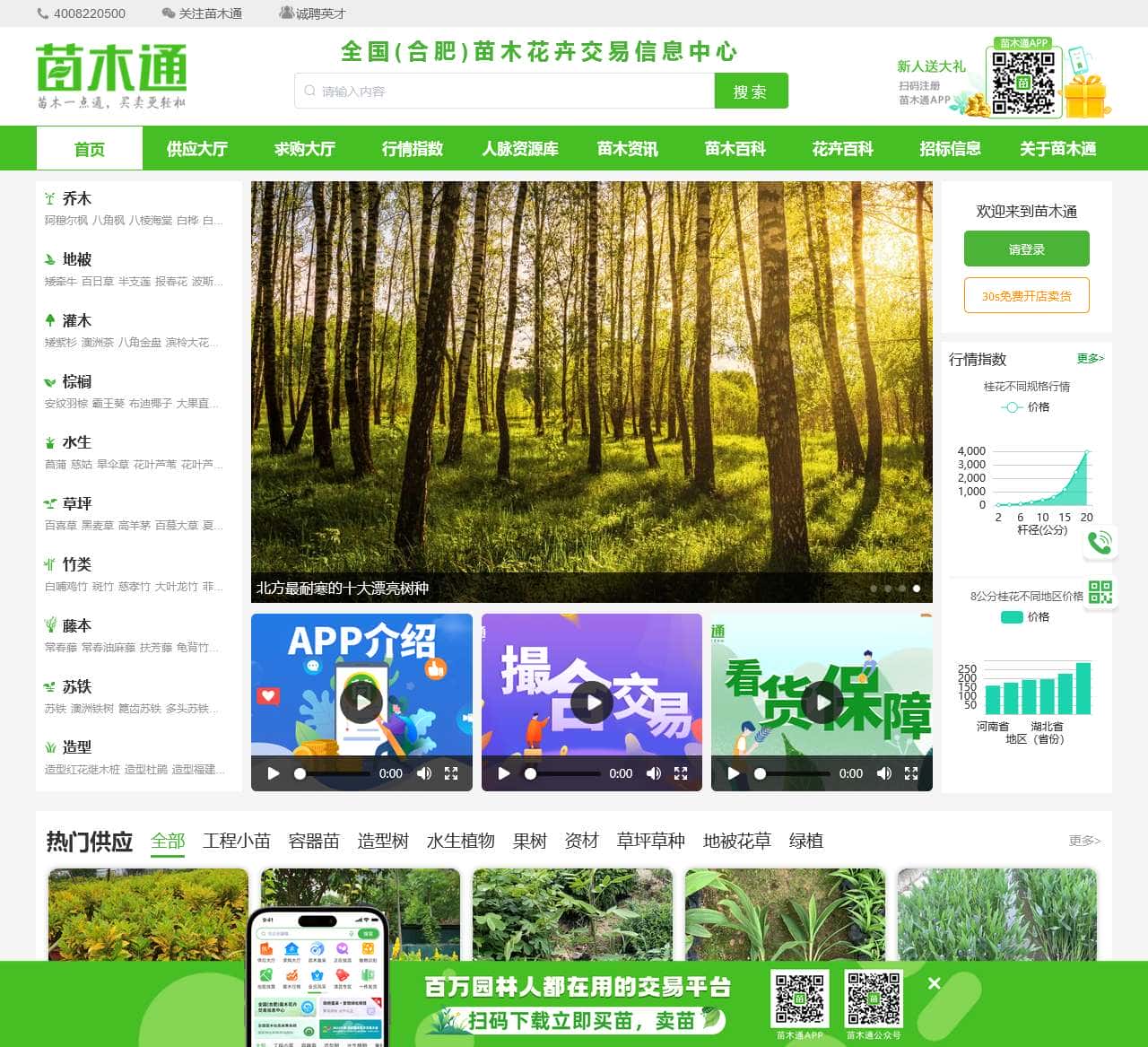Open the forest banner image
1148x1047 pixels.
(x=592, y=392)
